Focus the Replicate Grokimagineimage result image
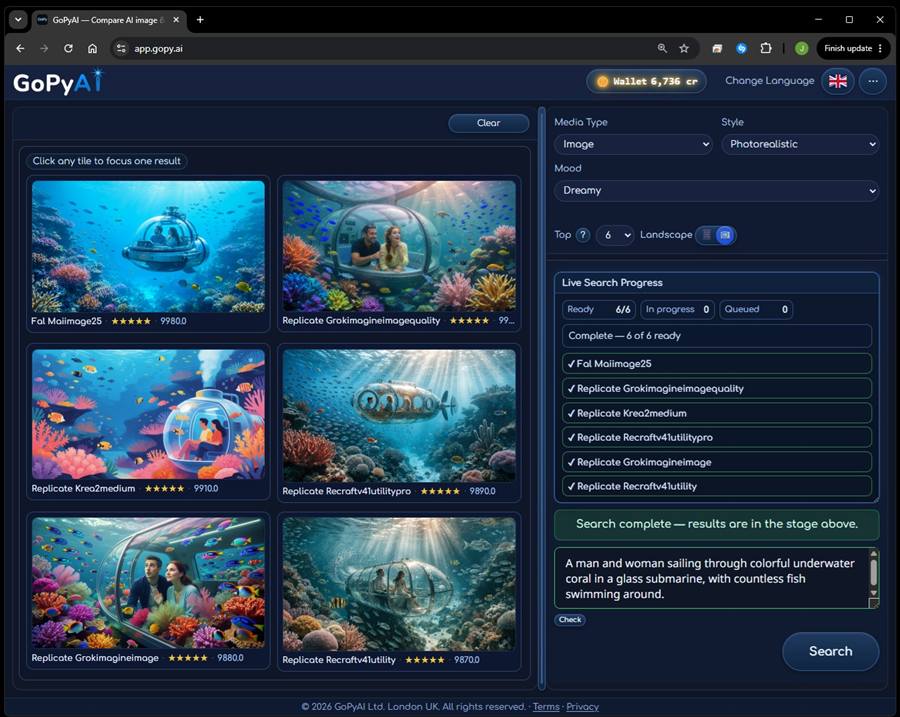The image size is (900, 717). click(148, 583)
